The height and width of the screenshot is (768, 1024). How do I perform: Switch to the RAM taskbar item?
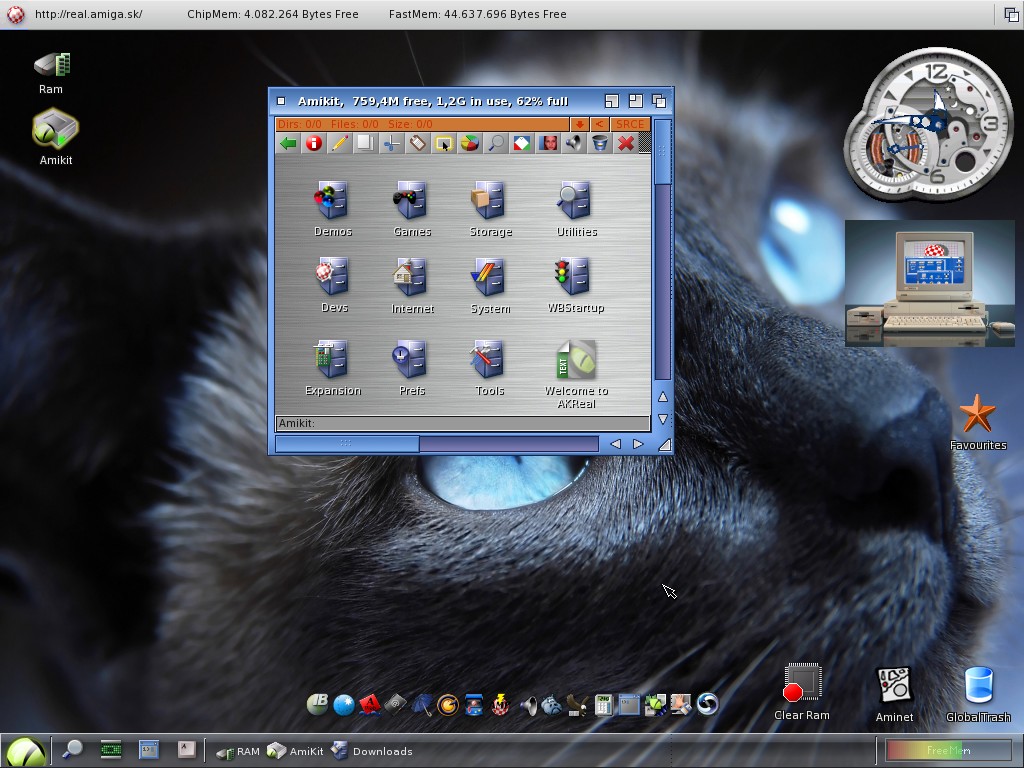tap(238, 751)
